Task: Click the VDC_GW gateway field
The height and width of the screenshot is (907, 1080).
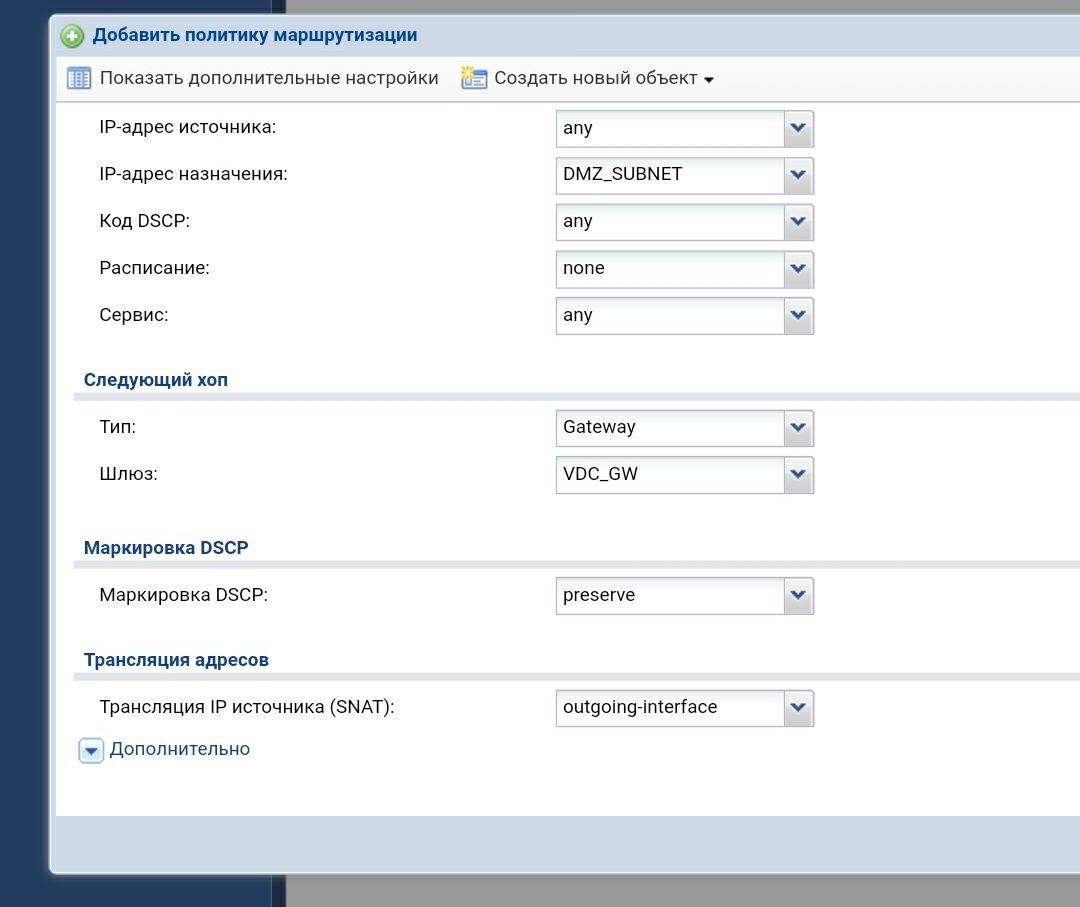Action: 670,475
